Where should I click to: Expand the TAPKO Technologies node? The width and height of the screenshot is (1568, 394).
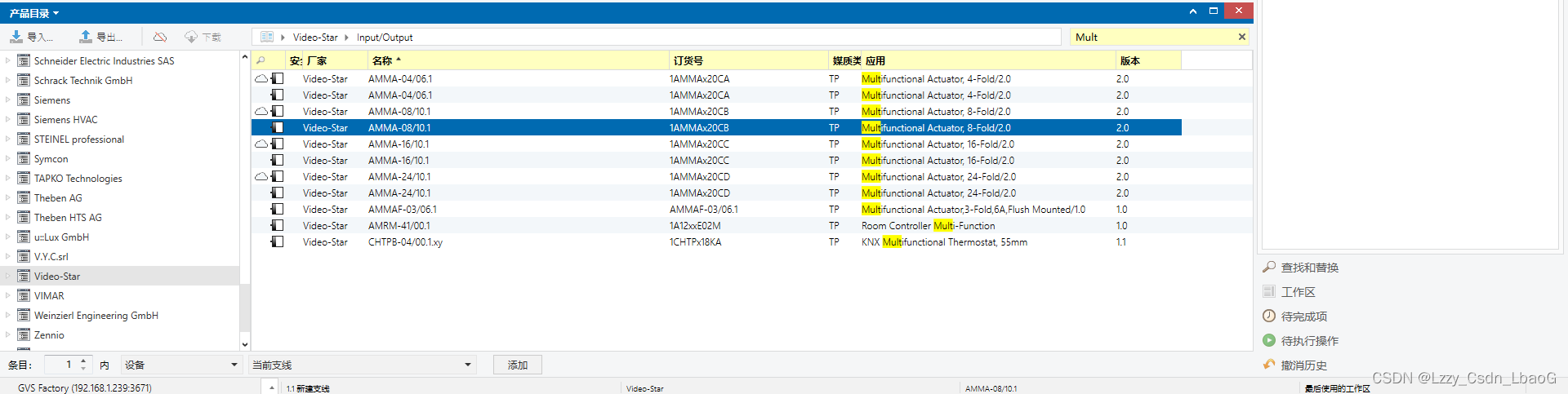[x=8, y=178]
